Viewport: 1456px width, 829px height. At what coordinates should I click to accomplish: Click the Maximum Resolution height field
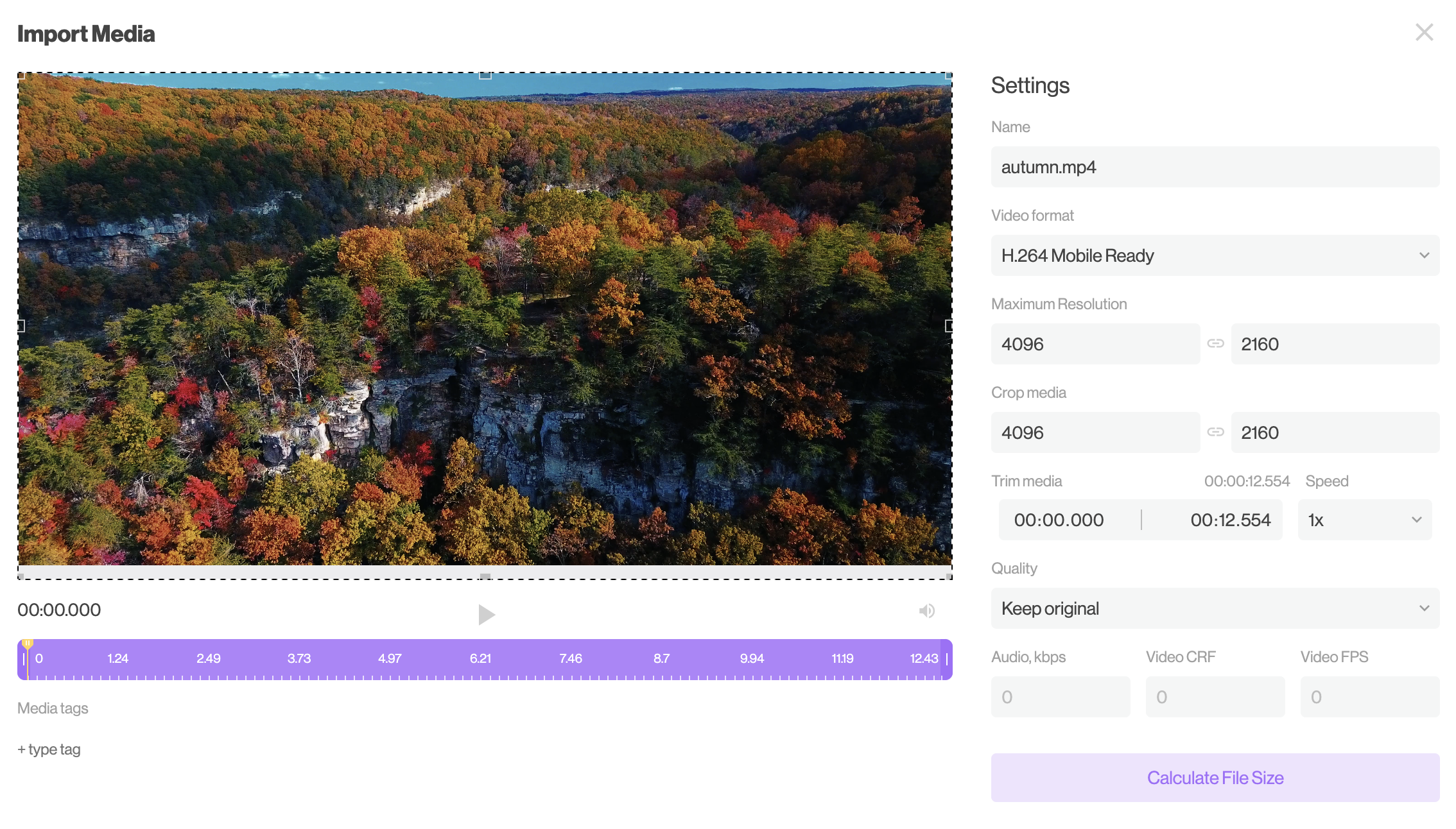click(x=1335, y=344)
